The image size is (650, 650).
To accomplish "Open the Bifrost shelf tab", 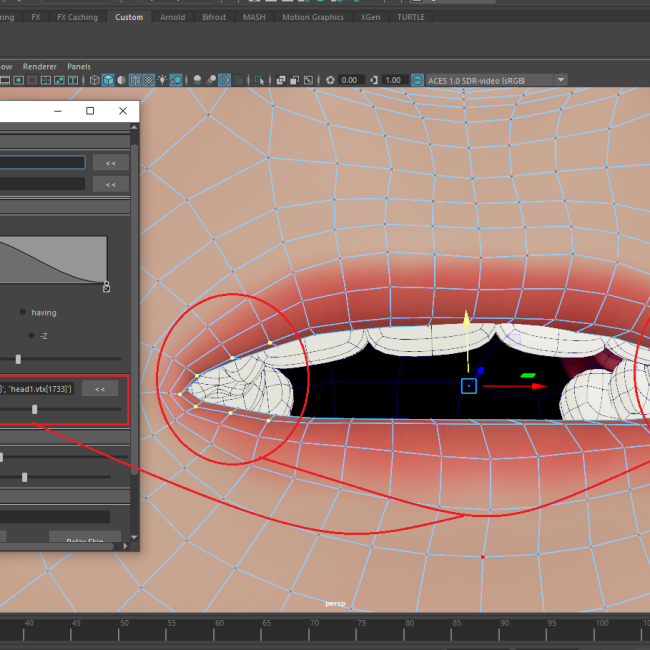I will pyautogui.click(x=214, y=17).
